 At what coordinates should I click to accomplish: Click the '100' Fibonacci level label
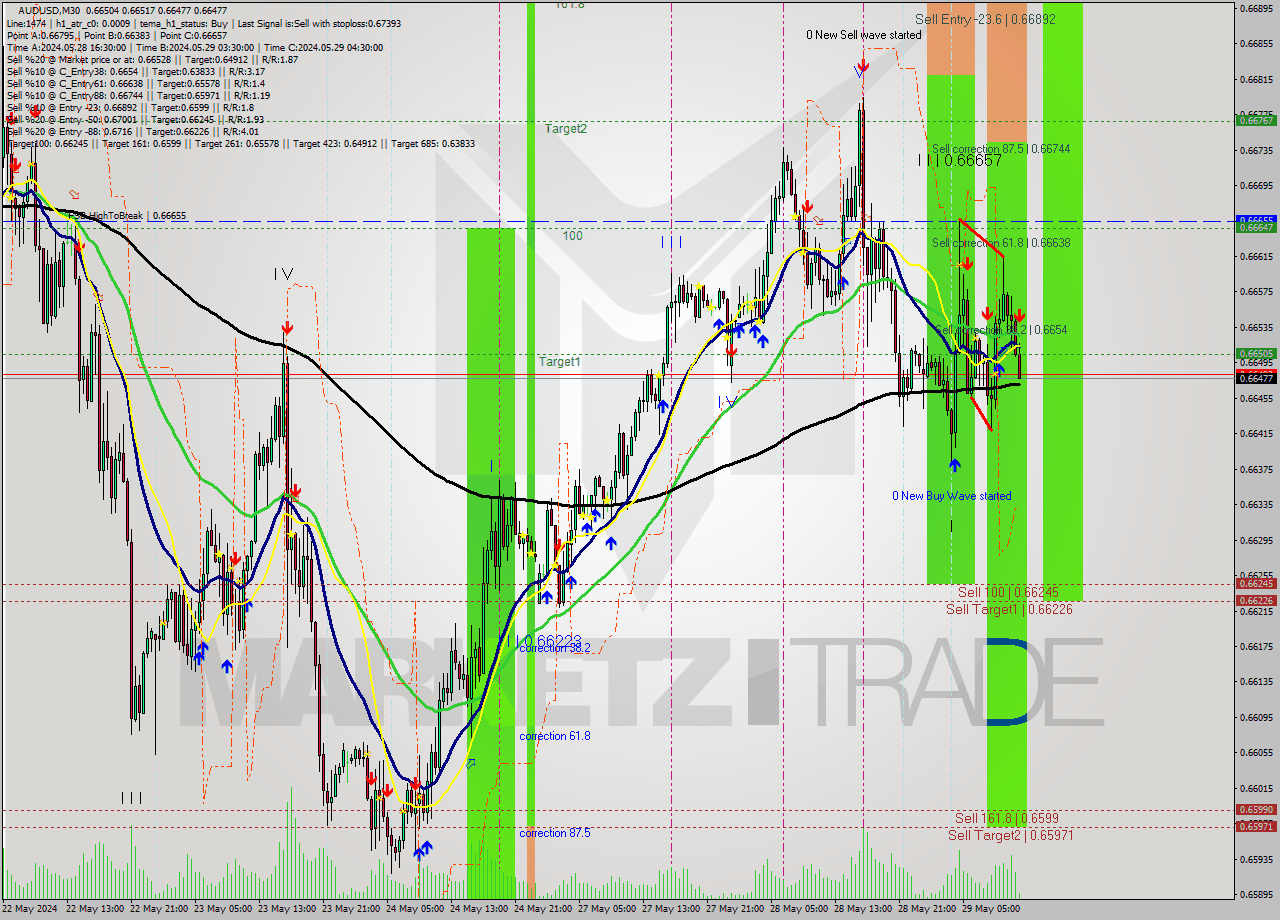tap(572, 236)
